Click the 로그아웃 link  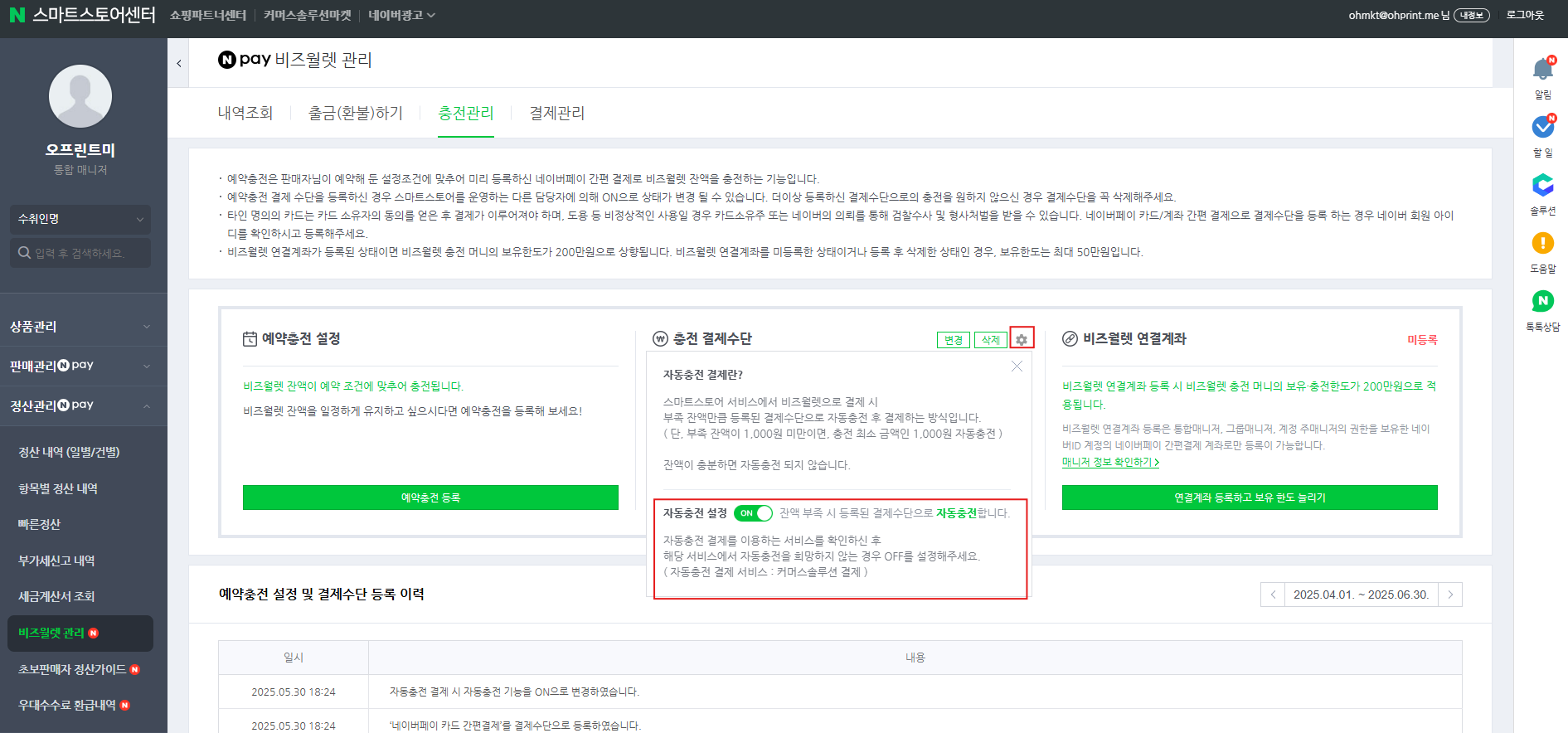tap(1525, 15)
